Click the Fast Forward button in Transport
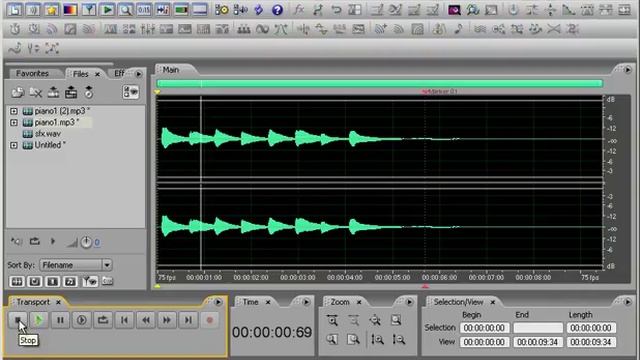Screen dimensions: 640x360 coord(167,320)
